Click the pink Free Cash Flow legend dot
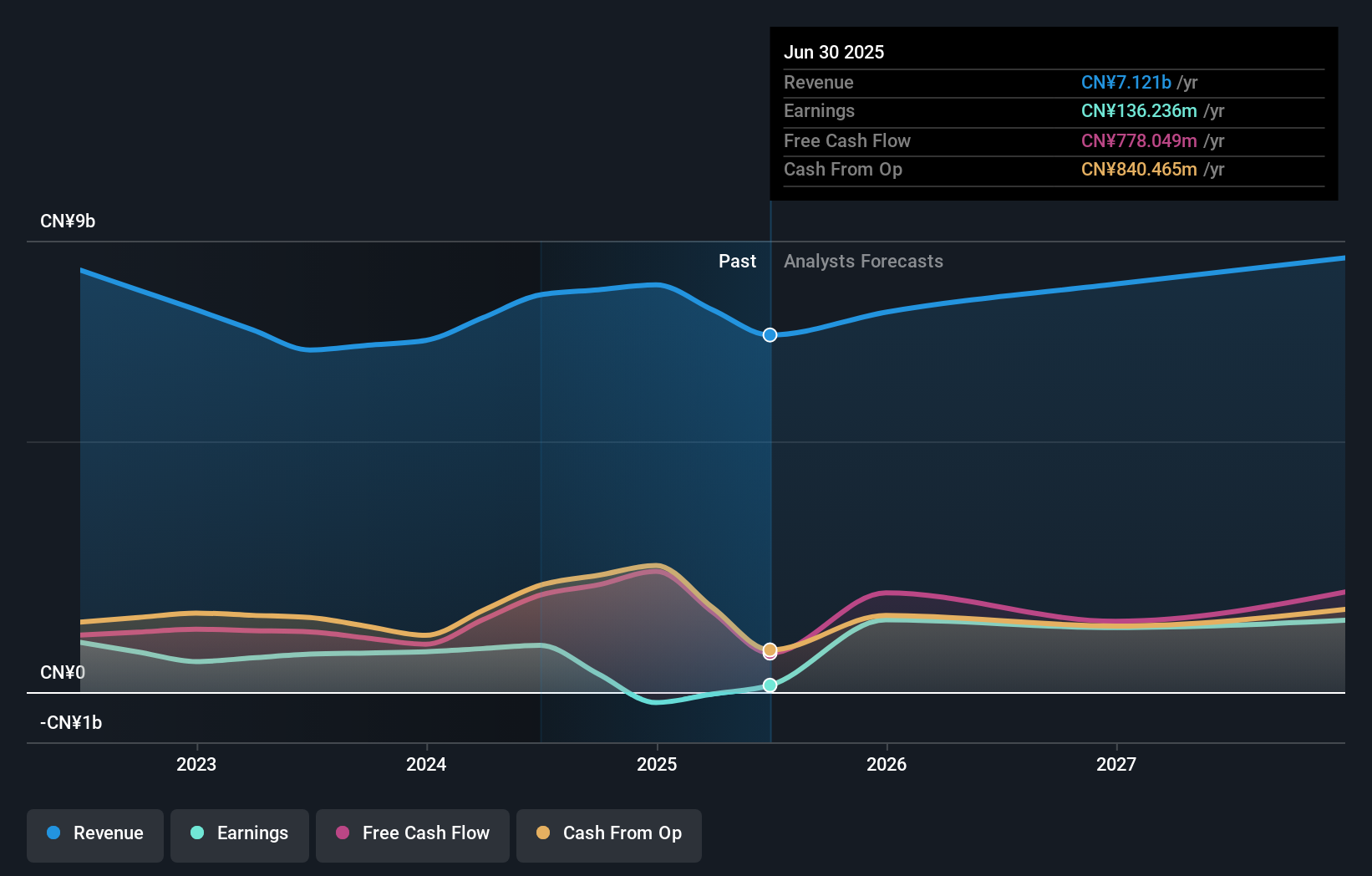 pyautogui.click(x=342, y=833)
